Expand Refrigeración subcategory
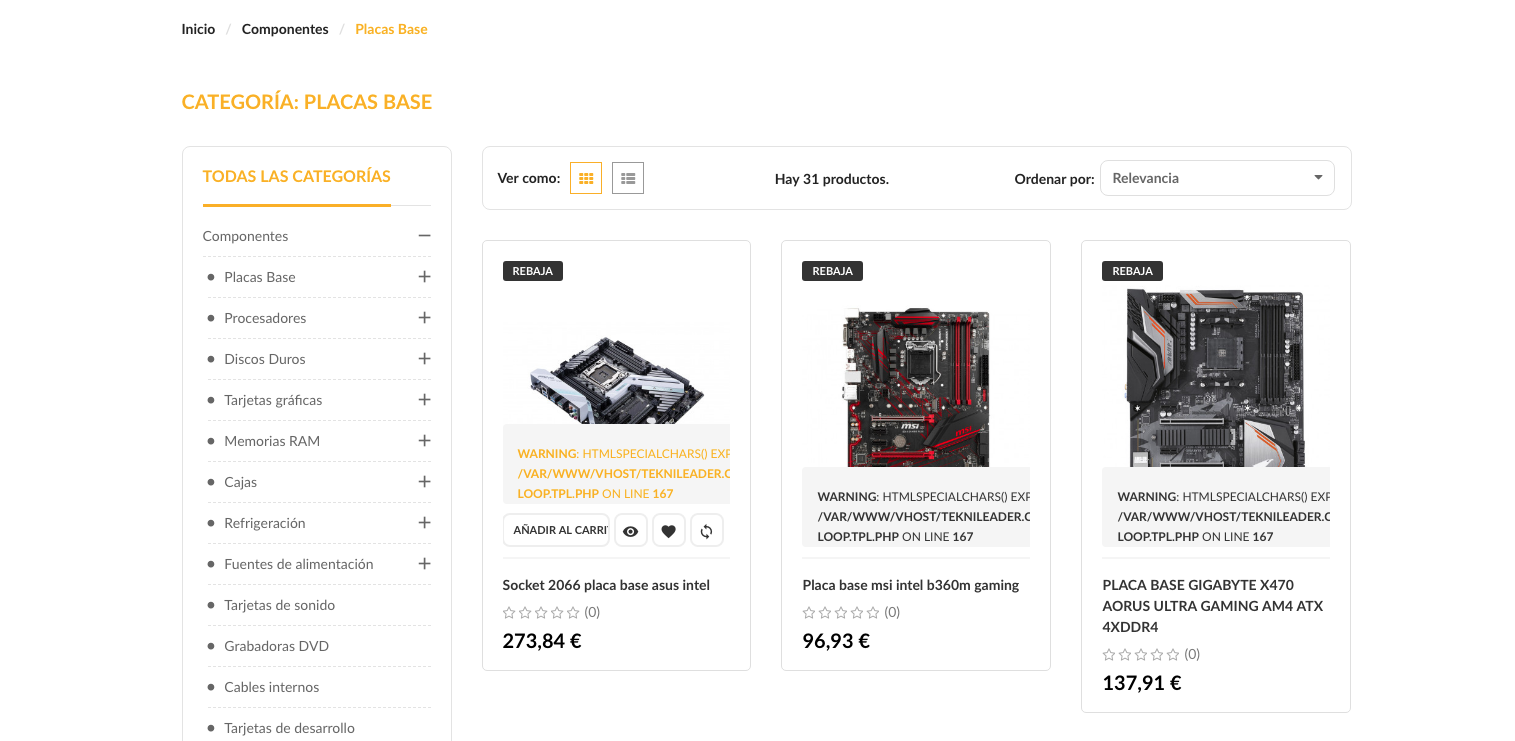 point(424,523)
